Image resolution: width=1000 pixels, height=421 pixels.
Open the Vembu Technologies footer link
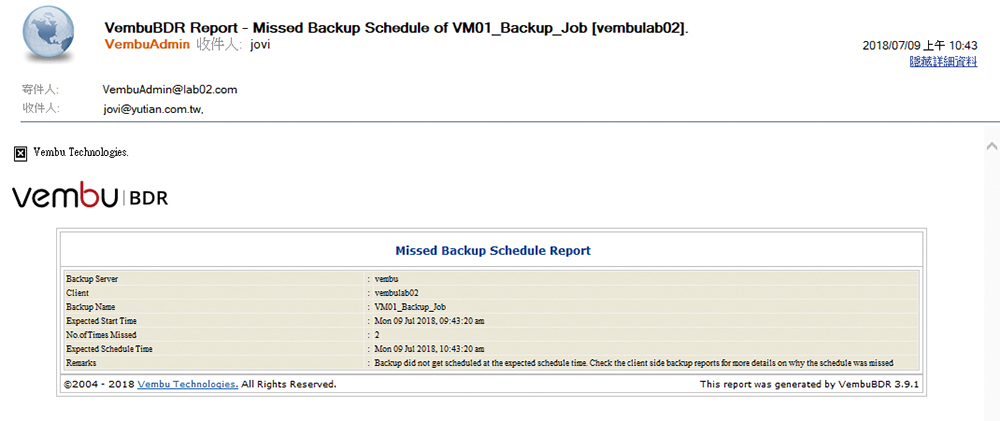tap(188, 384)
